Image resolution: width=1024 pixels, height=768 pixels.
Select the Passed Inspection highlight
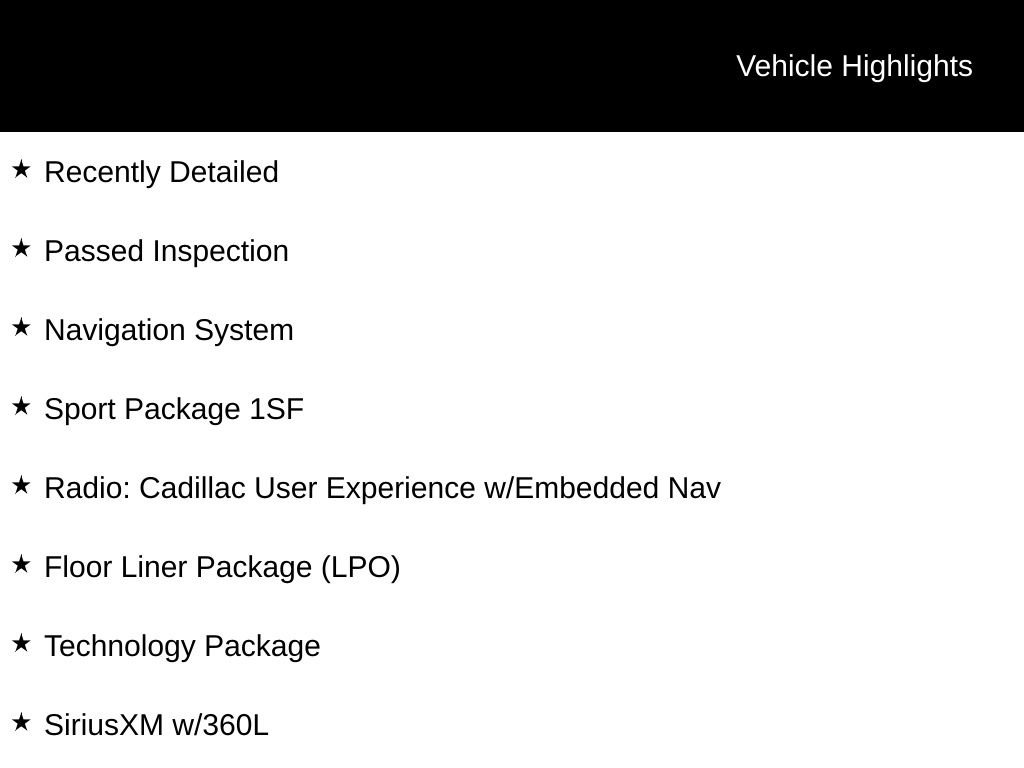[x=166, y=251]
